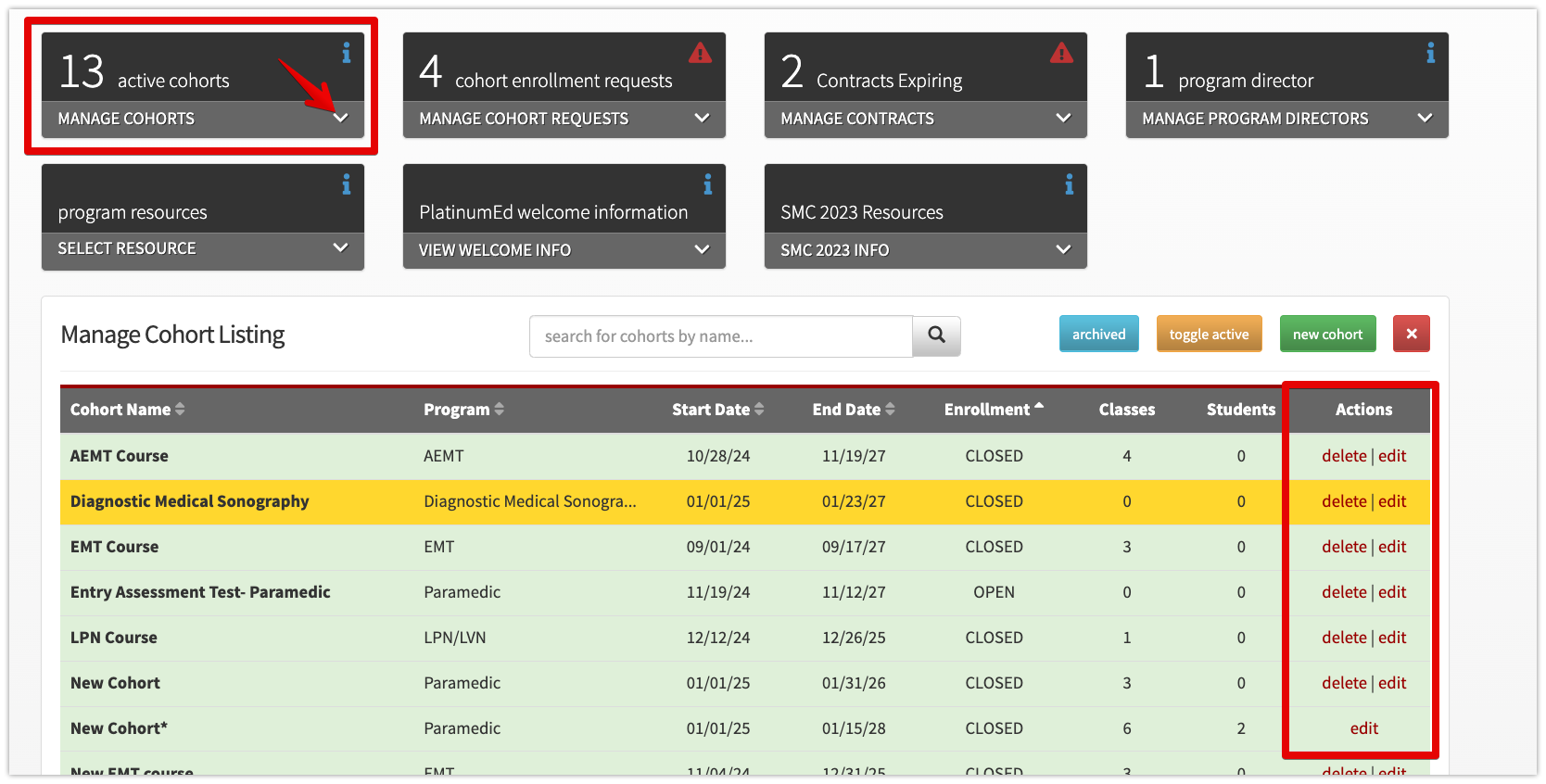Show archived cohorts with the archived button
Screen dimensions: 1546x784
(x=1098, y=335)
